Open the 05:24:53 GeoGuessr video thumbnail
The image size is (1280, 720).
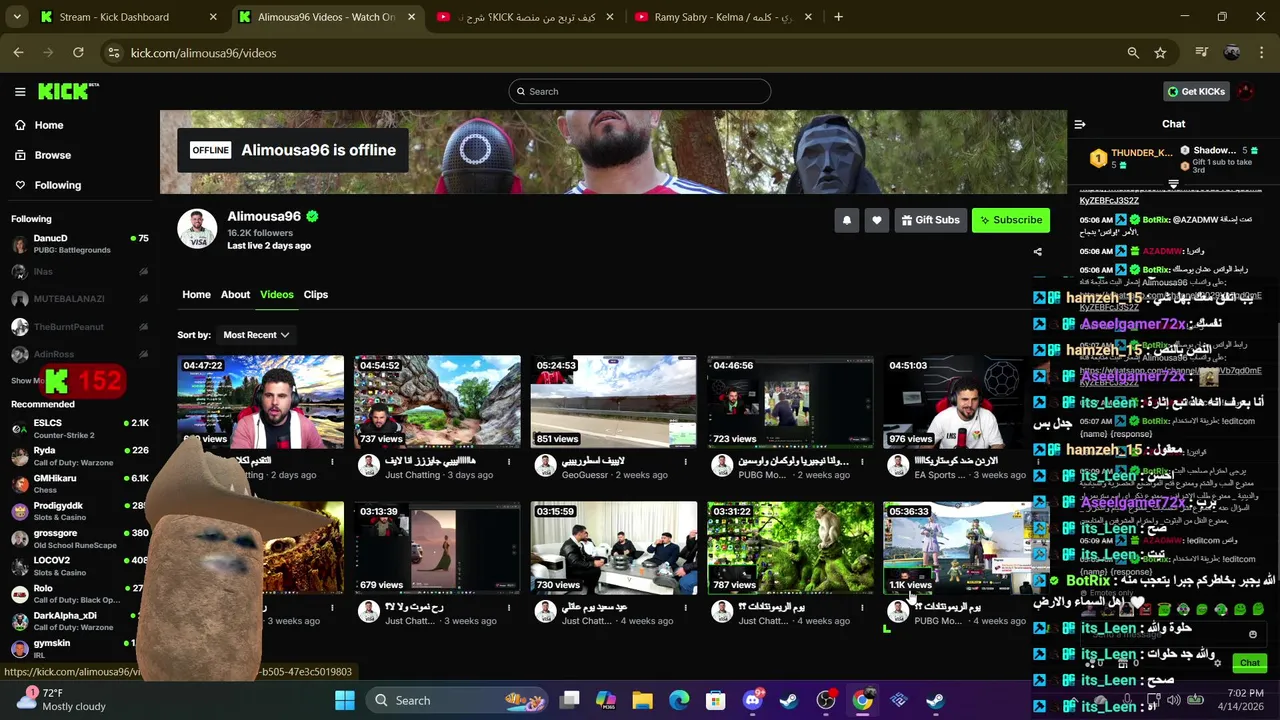tap(614, 401)
